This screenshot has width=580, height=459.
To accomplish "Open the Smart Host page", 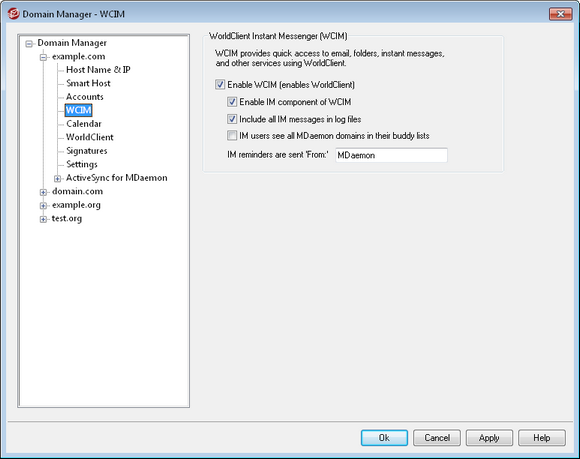I will 88,83.
